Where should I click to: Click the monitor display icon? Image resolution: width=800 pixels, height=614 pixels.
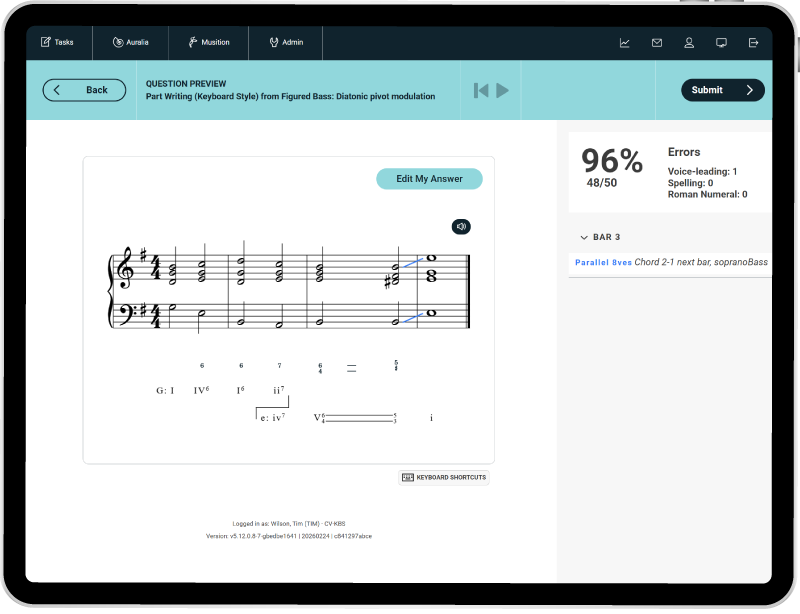coord(721,43)
